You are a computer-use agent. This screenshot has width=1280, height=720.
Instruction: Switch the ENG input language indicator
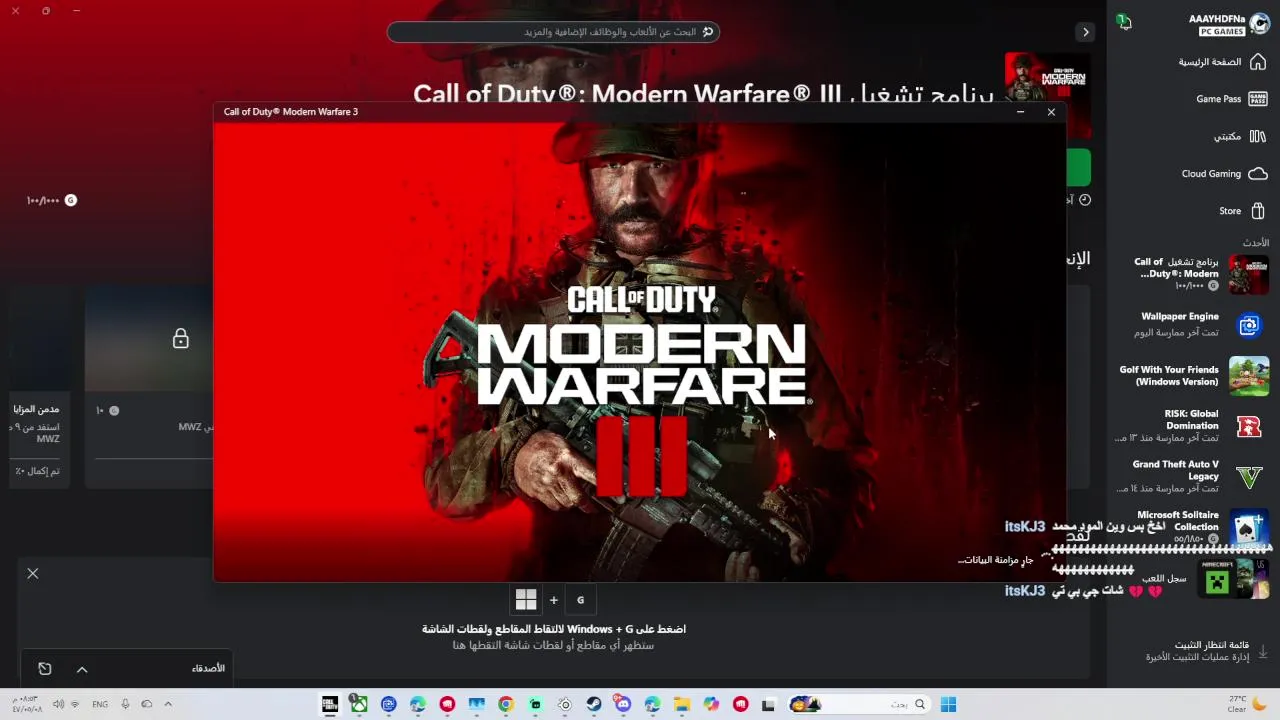click(x=100, y=704)
